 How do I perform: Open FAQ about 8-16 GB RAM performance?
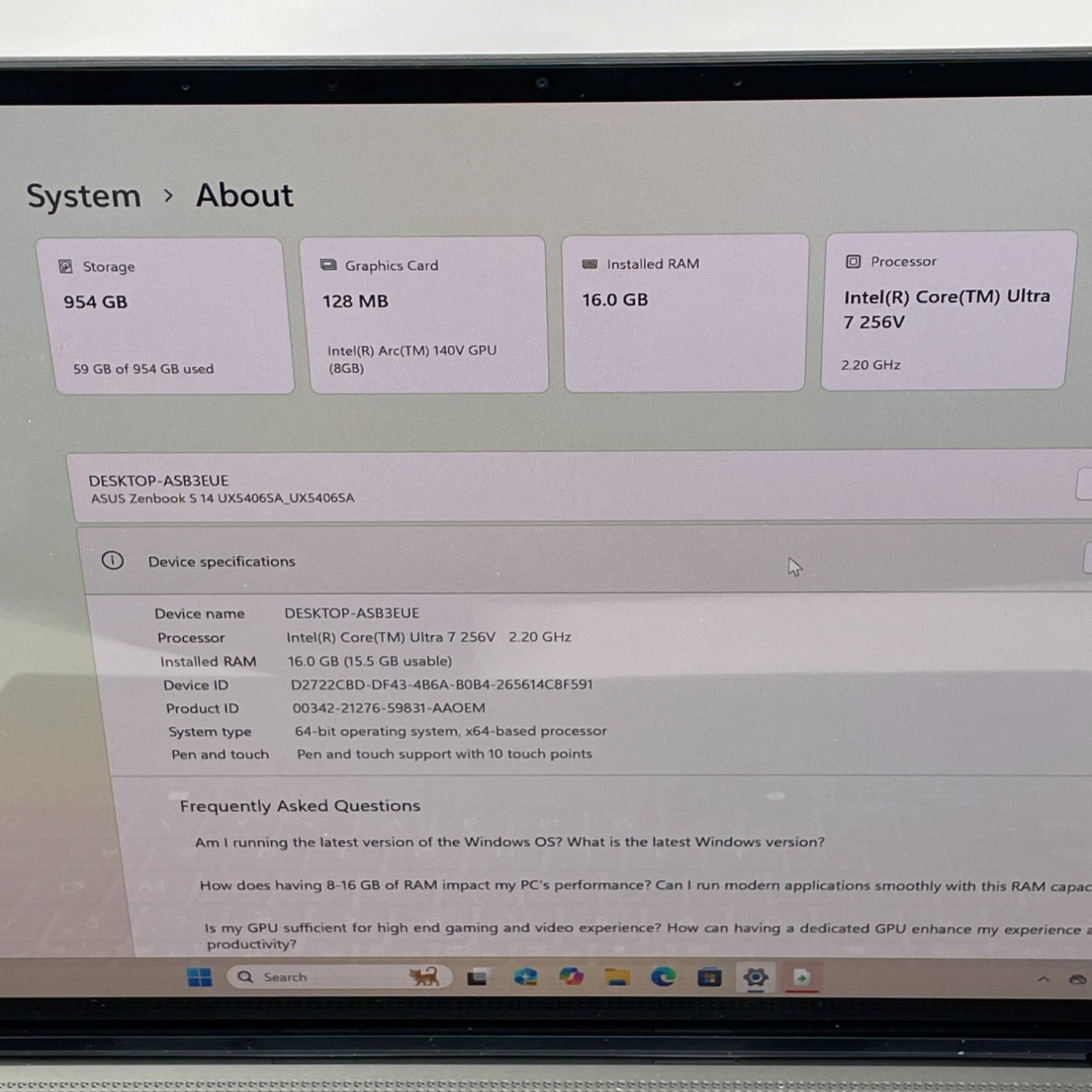(x=646, y=886)
